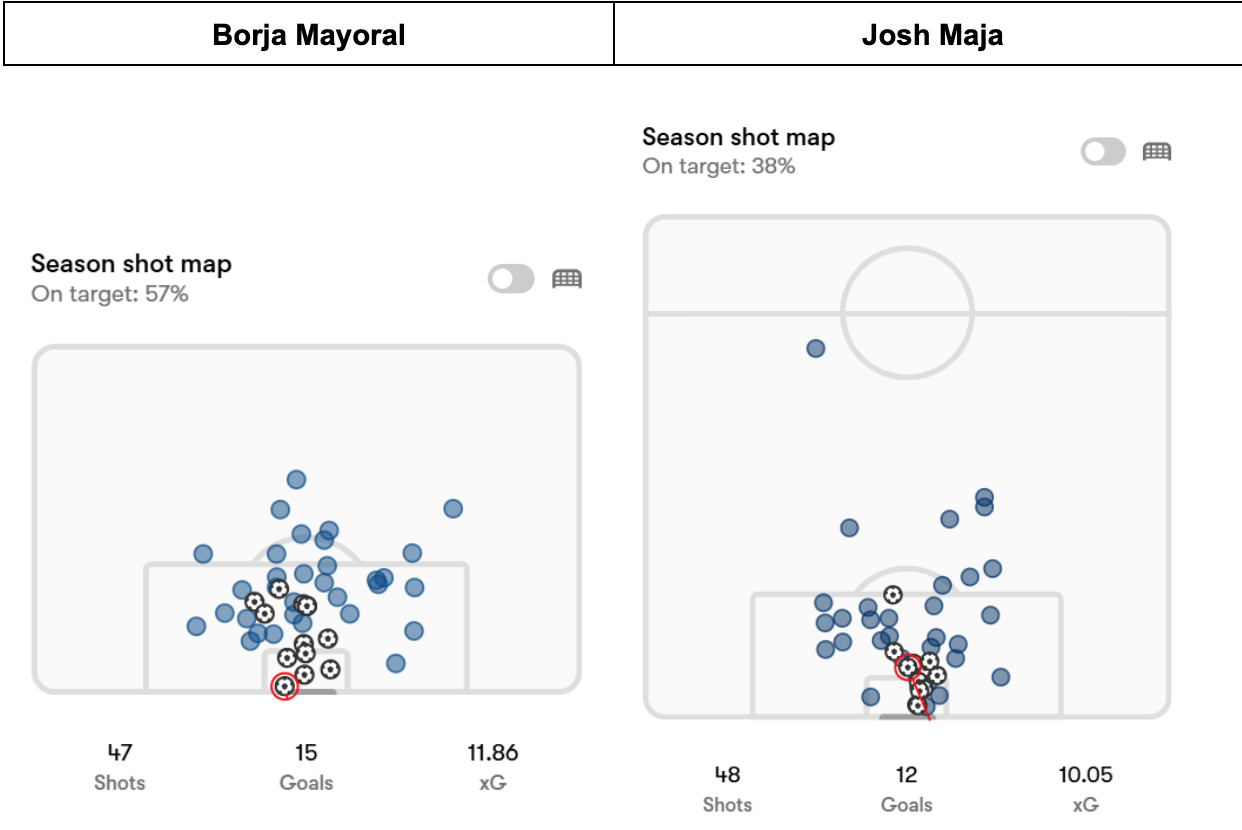The image size is (1242, 830).
Task: Select the red-circled goal on Mayoral's map
Action: click(x=285, y=687)
